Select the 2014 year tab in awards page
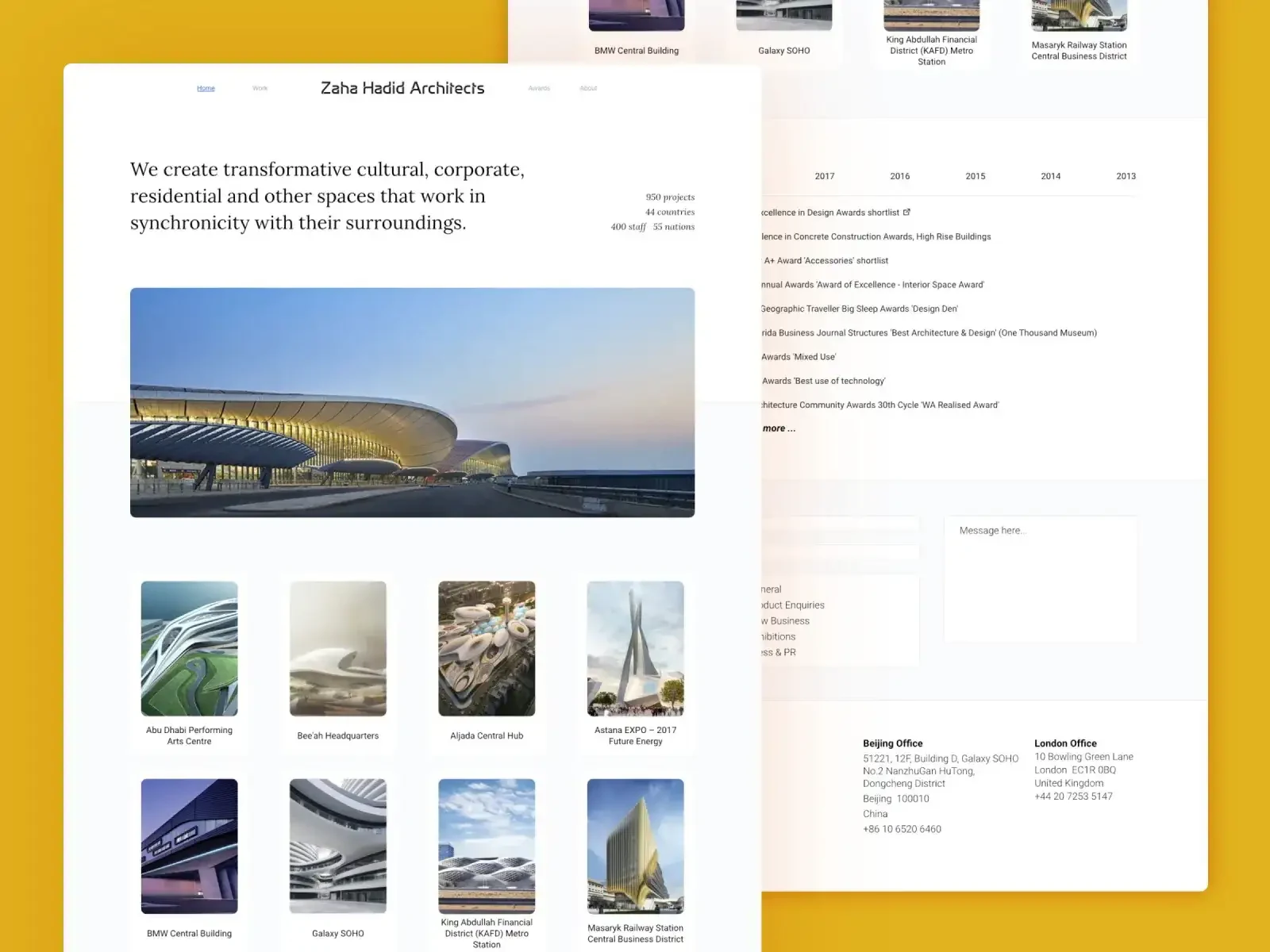1270x952 pixels. 1051,176
